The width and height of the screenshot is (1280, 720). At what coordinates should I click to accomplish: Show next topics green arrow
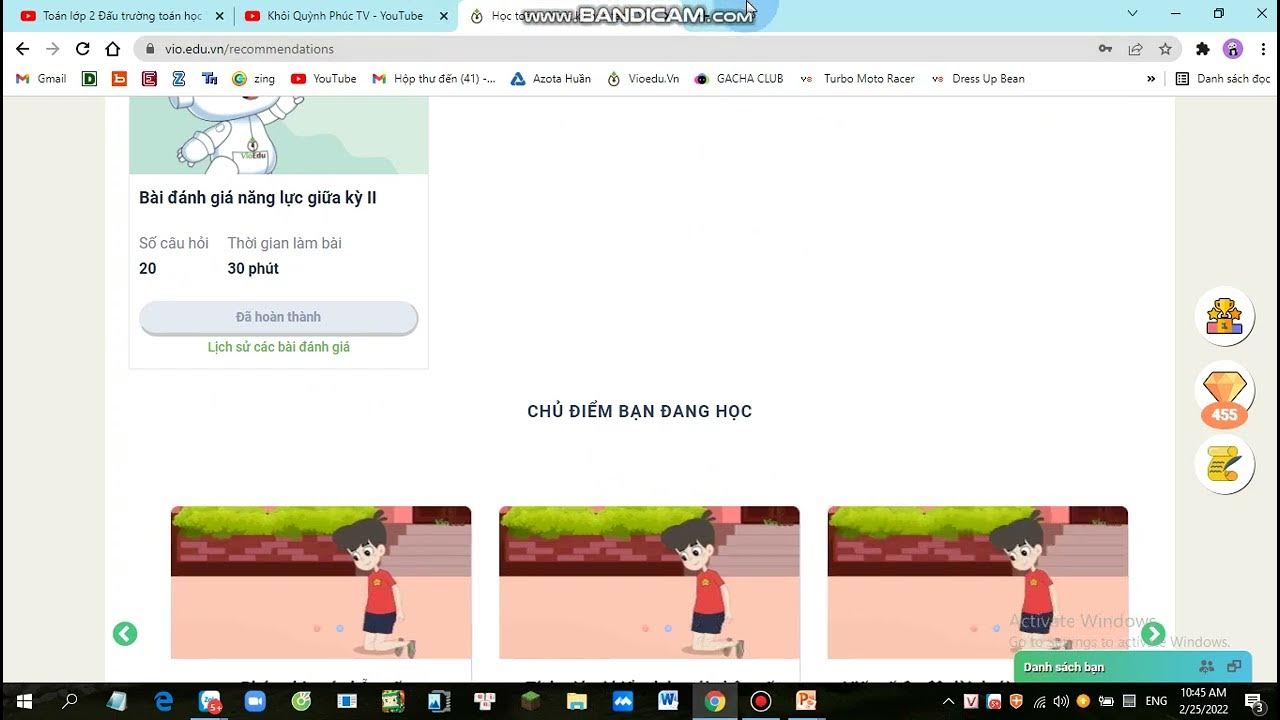(x=1153, y=633)
